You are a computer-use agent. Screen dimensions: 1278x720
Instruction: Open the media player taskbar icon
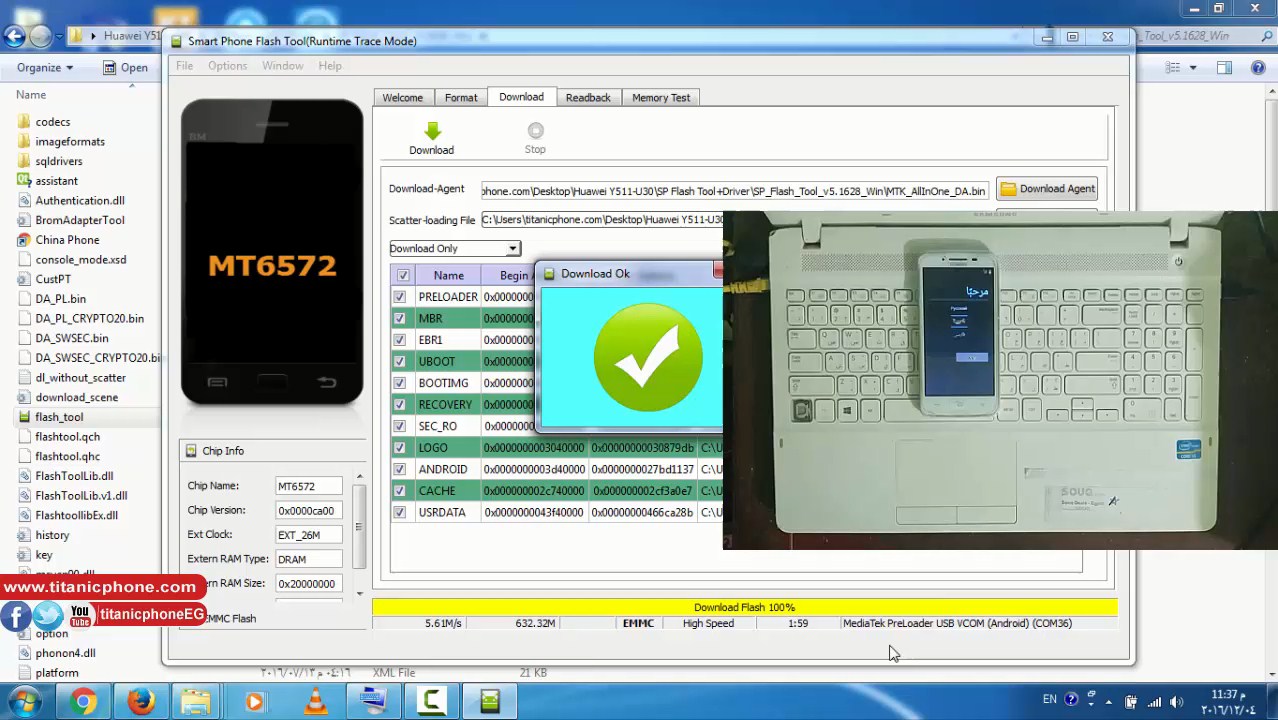pos(254,701)
